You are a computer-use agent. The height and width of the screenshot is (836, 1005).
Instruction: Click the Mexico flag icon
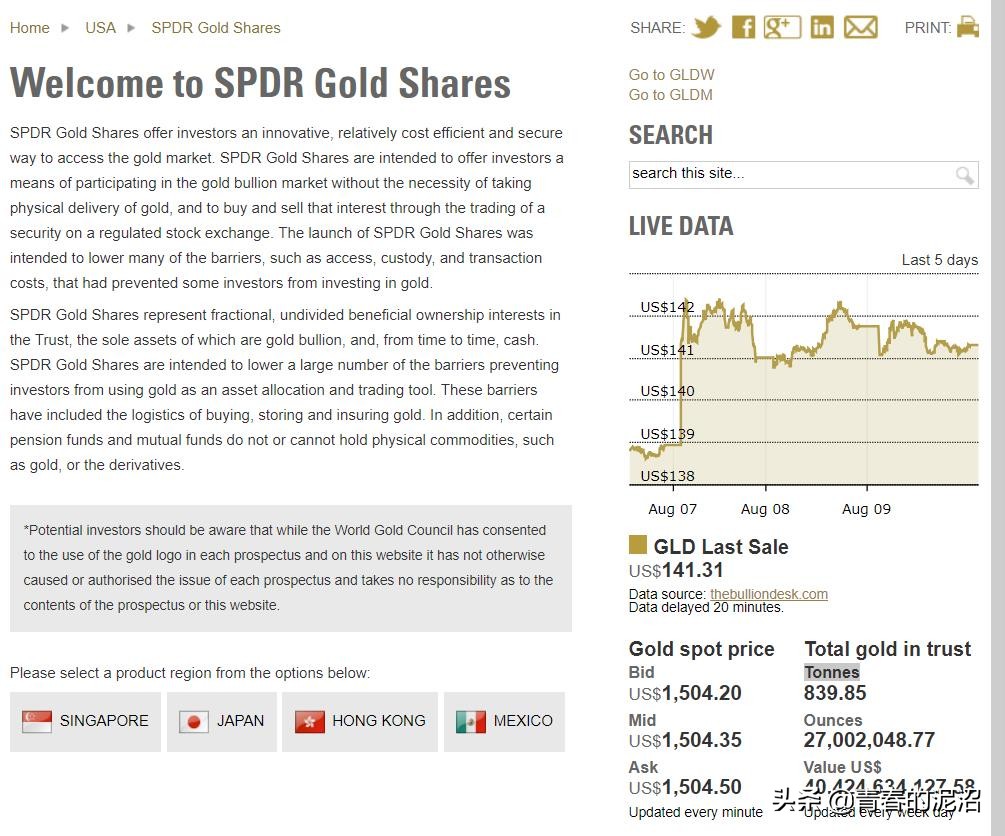point(471,721)
